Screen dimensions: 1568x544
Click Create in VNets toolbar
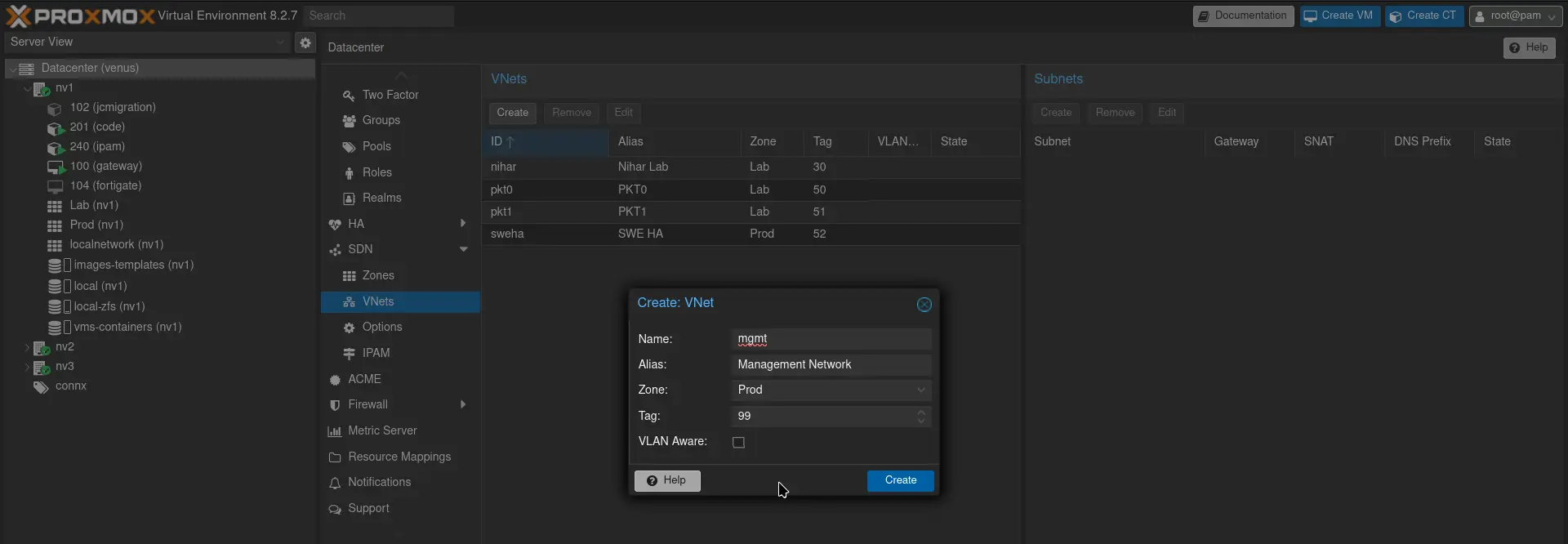(x=512, y=113)
